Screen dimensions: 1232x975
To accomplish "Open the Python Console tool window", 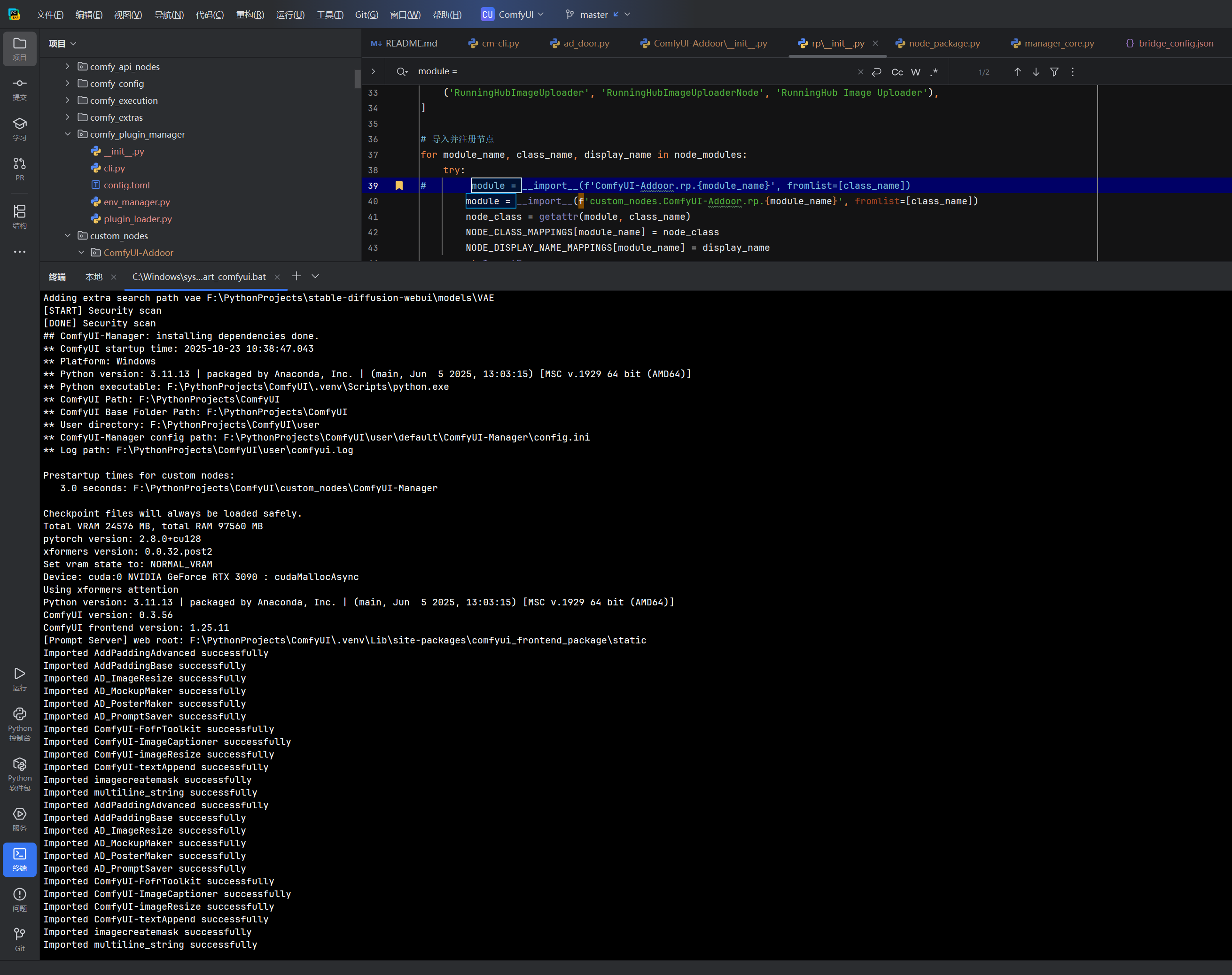I will tap(19, 723).
